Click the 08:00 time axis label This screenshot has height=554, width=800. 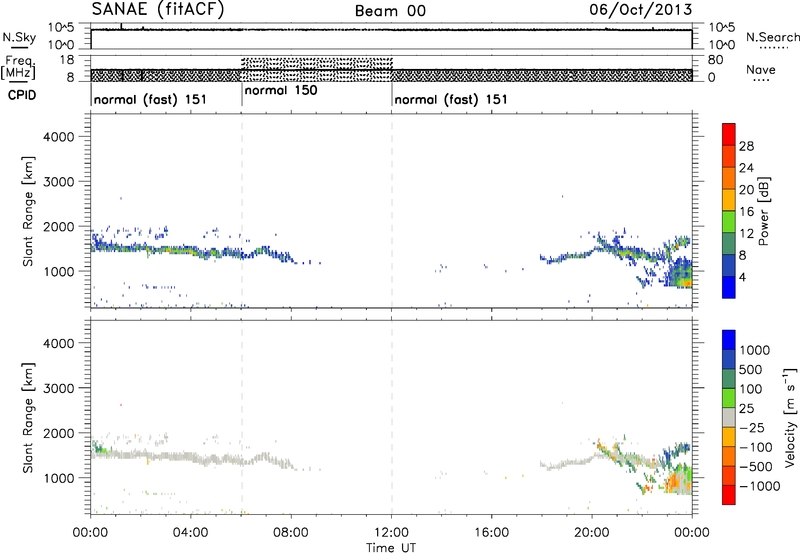[291, 533]
